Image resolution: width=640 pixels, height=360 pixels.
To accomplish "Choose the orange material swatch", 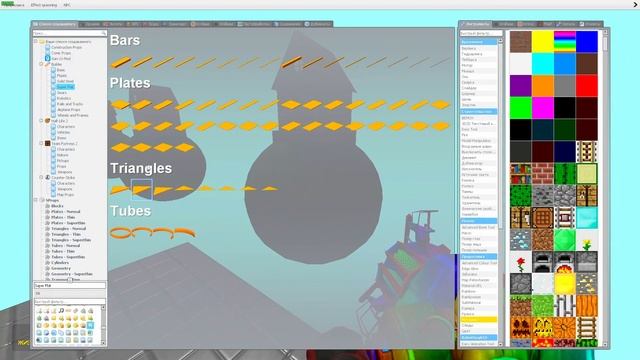I will [542, 86].
